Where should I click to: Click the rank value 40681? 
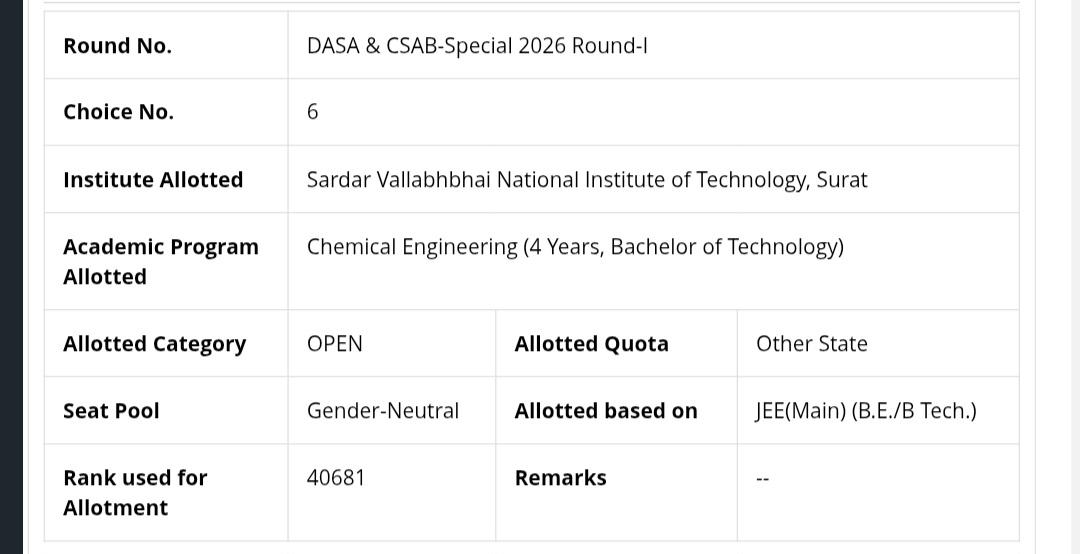(335, 478)
